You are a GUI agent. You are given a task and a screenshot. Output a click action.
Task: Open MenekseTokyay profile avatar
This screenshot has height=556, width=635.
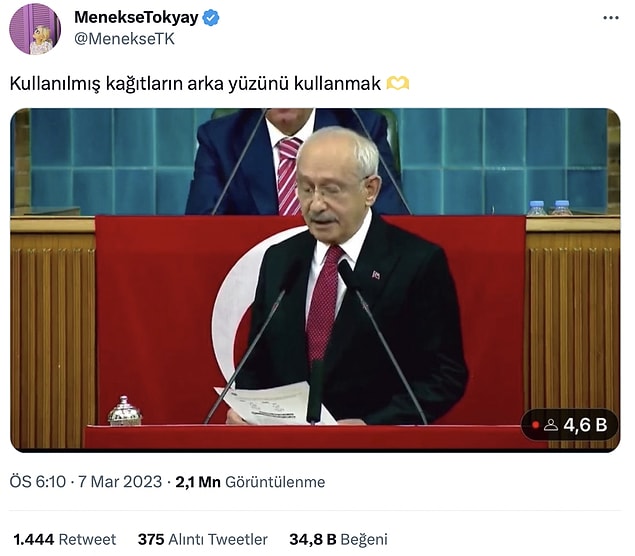point(35,29)
